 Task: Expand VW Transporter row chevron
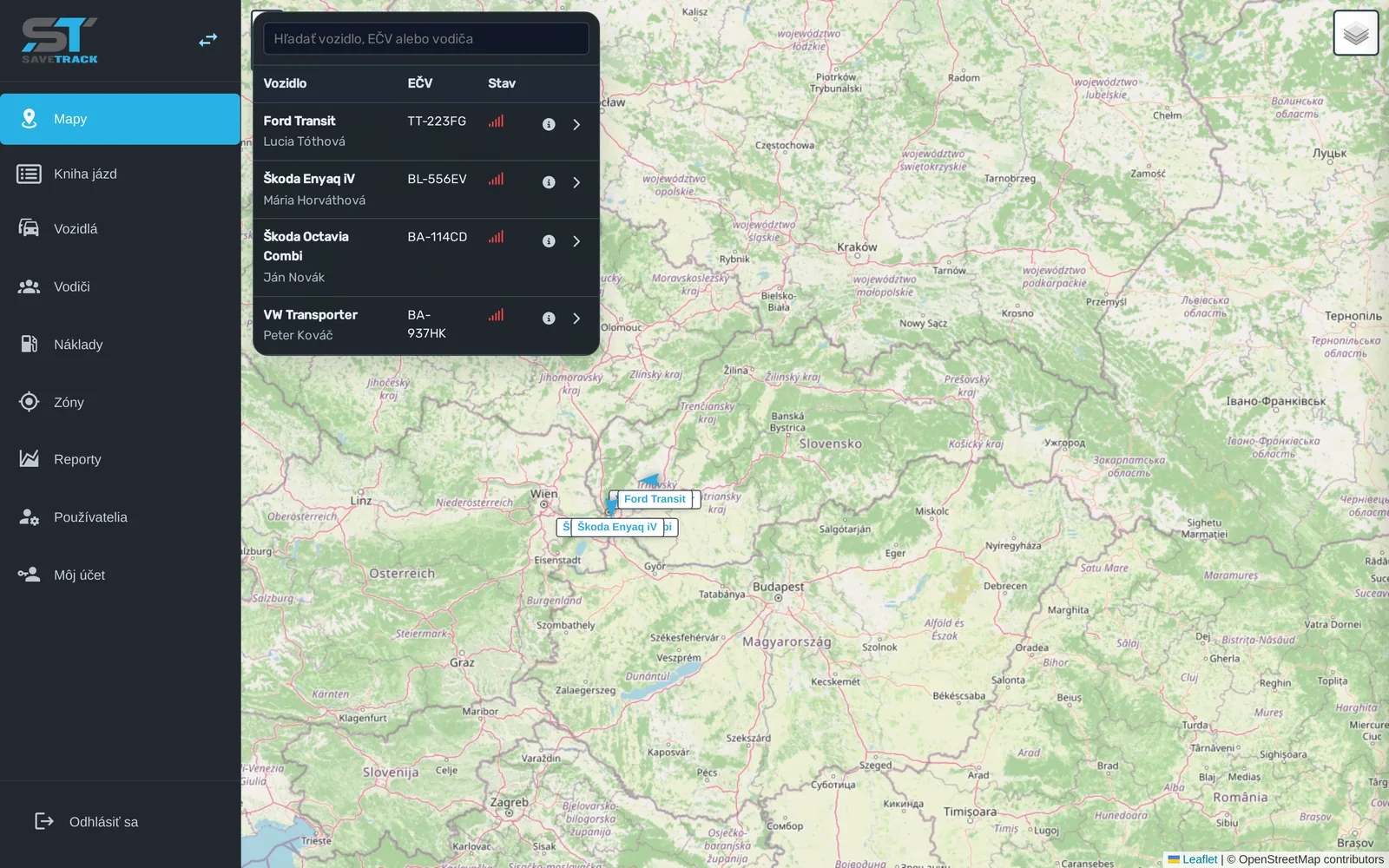point(576,319)
